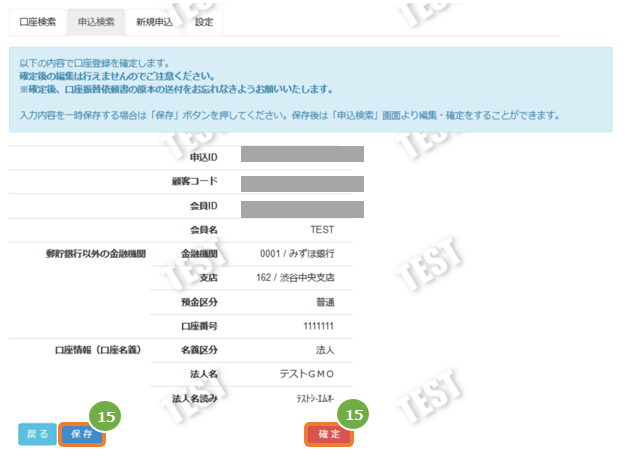Screen dimensions: 631x475
Task: Click the 入力内容を一時保存 instruction line
Action: 290,116
